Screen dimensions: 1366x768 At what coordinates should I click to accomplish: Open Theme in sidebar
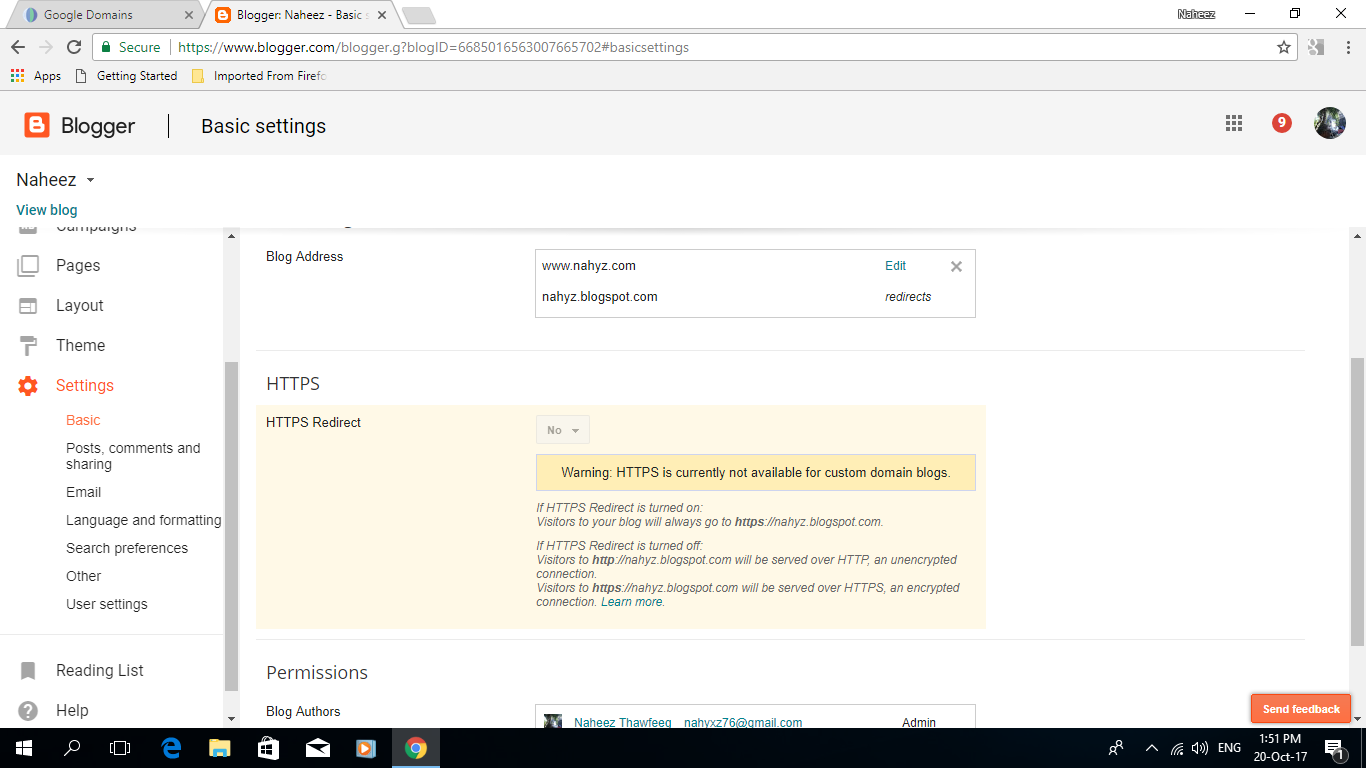[x=80, y=345]
